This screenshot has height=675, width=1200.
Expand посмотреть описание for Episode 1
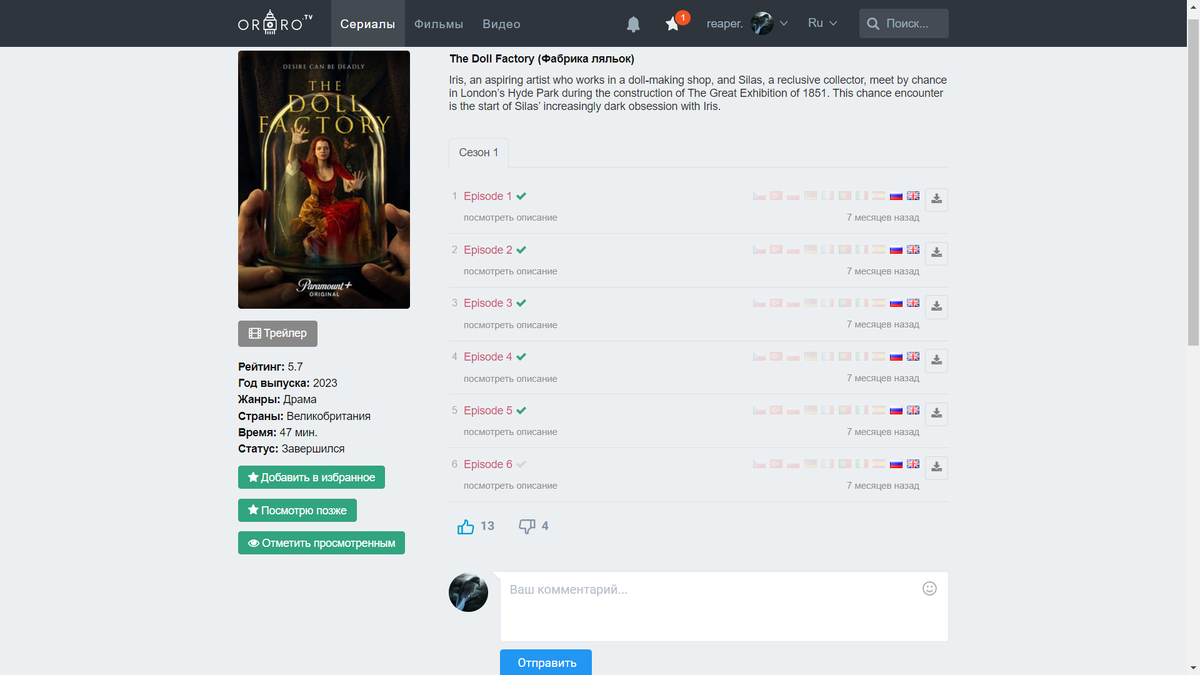(x=510, y=217)
